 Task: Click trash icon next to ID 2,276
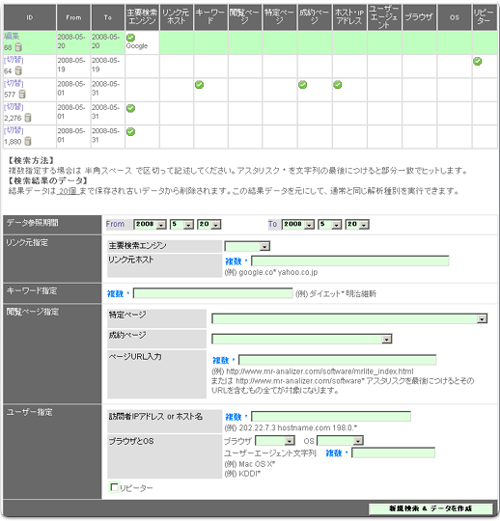tap(28, 118)
